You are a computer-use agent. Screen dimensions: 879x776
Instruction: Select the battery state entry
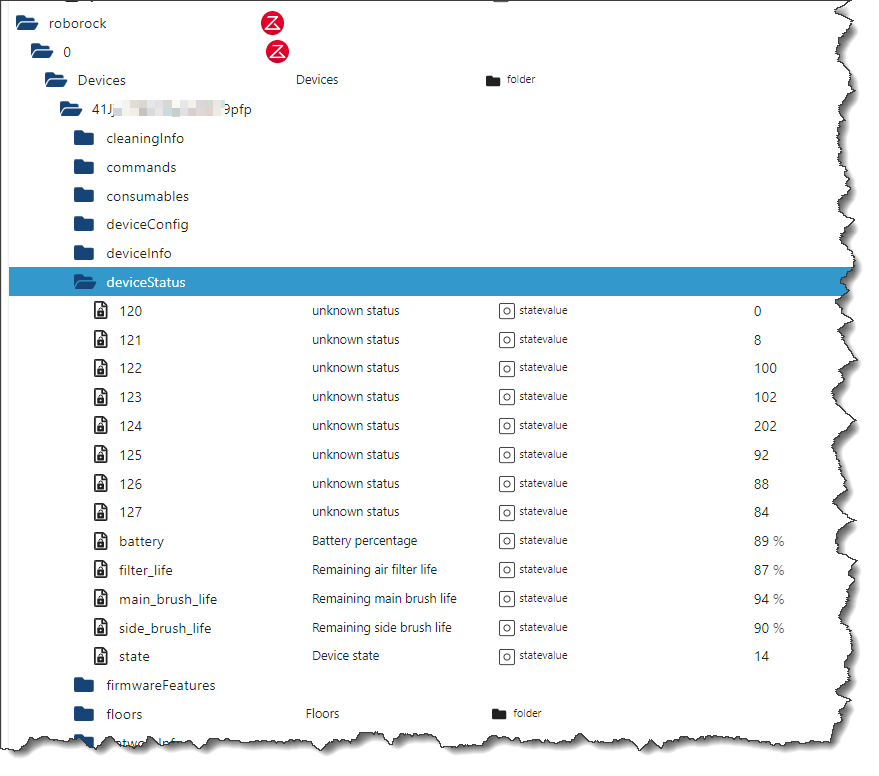pos(141,542)
